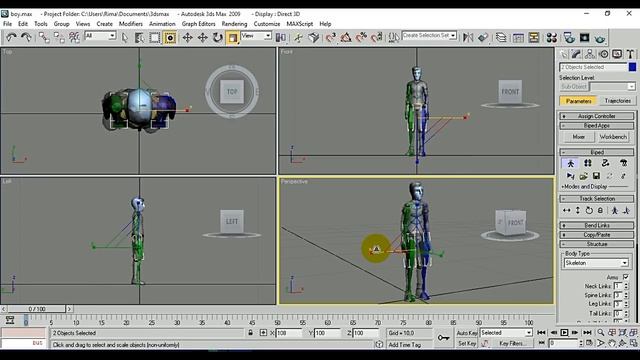Image resolution: width=640 pixels, height=360 pixels.
Task: Activate the Select and Scale tool
Action: pyautogui.click(x=233, y=38)
